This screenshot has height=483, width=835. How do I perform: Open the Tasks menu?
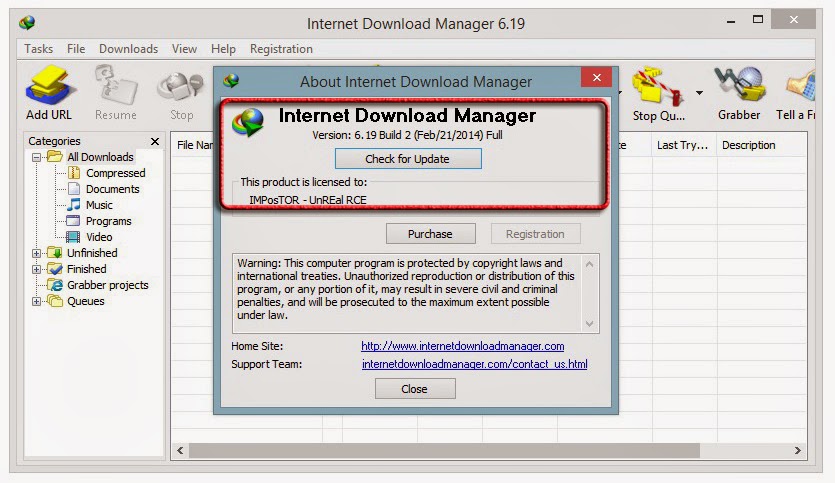click(38, 49)
